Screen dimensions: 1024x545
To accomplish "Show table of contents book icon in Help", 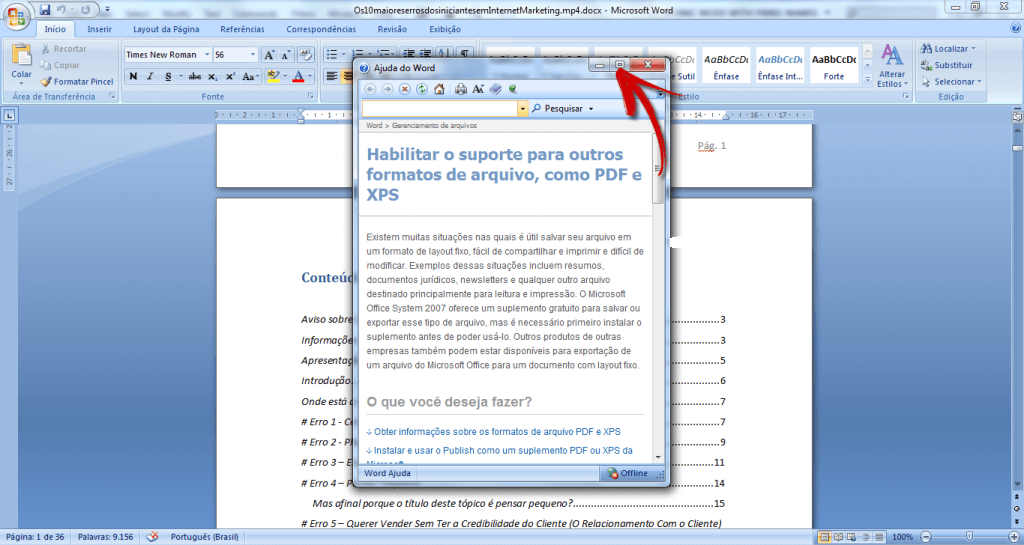I will (x=496, y=89).
